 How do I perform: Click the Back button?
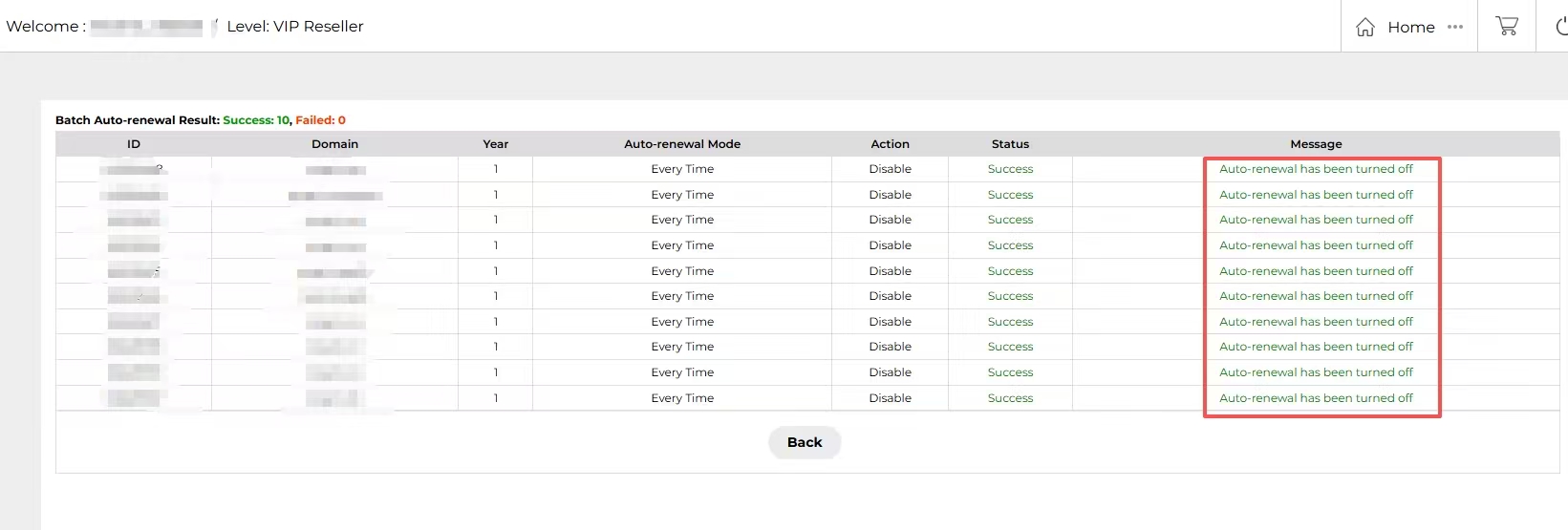click(805, 442)
